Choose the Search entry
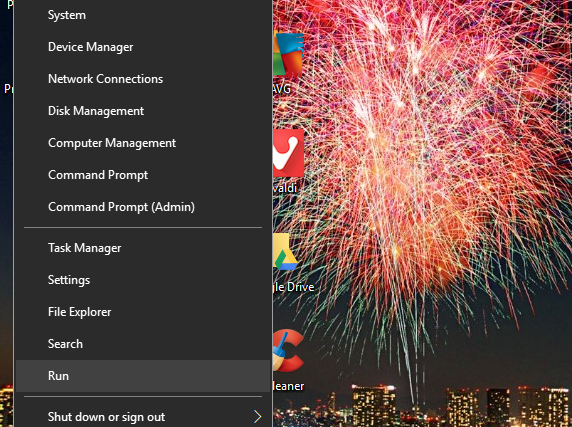Viewport: 572px width, 427px height. [x=143, y=344]
